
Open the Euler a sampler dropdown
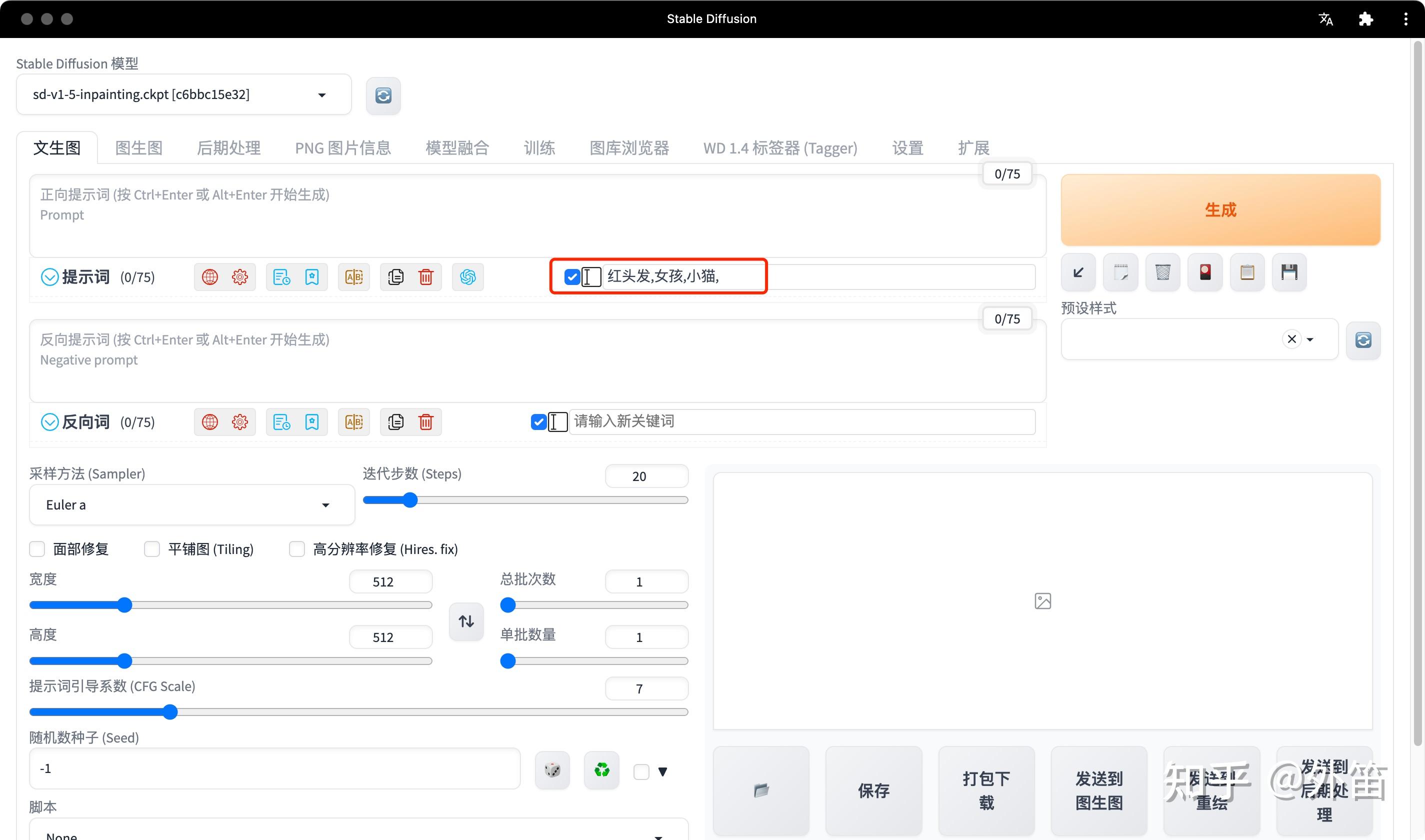[191, 504]
